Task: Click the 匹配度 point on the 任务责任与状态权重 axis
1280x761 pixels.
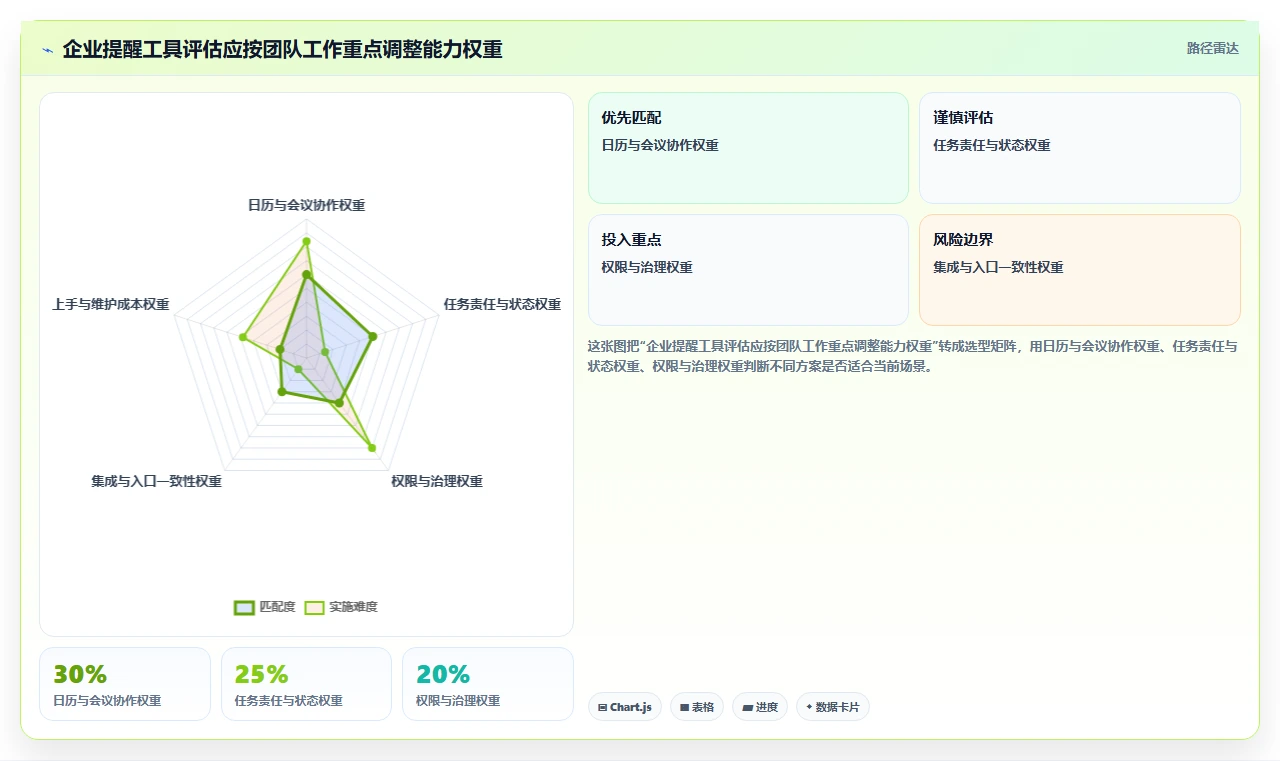Action: click(x=372, y=337)
